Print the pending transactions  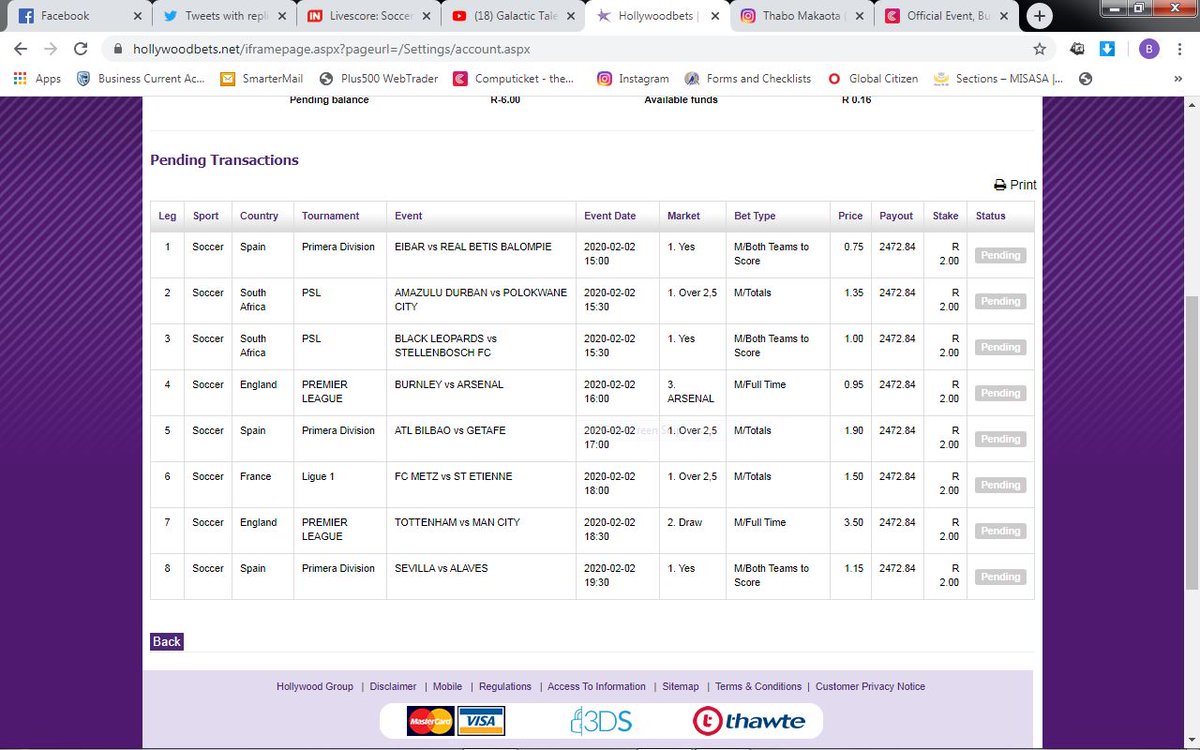(1015, 185)
